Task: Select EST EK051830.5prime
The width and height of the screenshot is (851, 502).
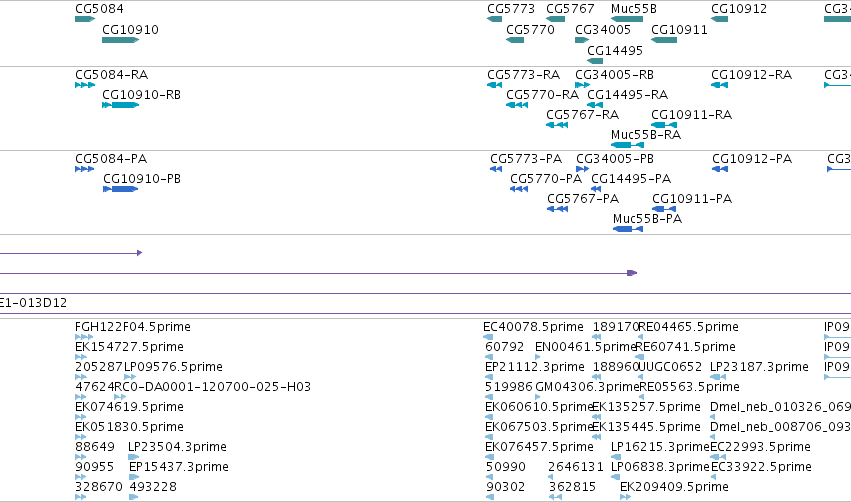Action: click(81, 437)
